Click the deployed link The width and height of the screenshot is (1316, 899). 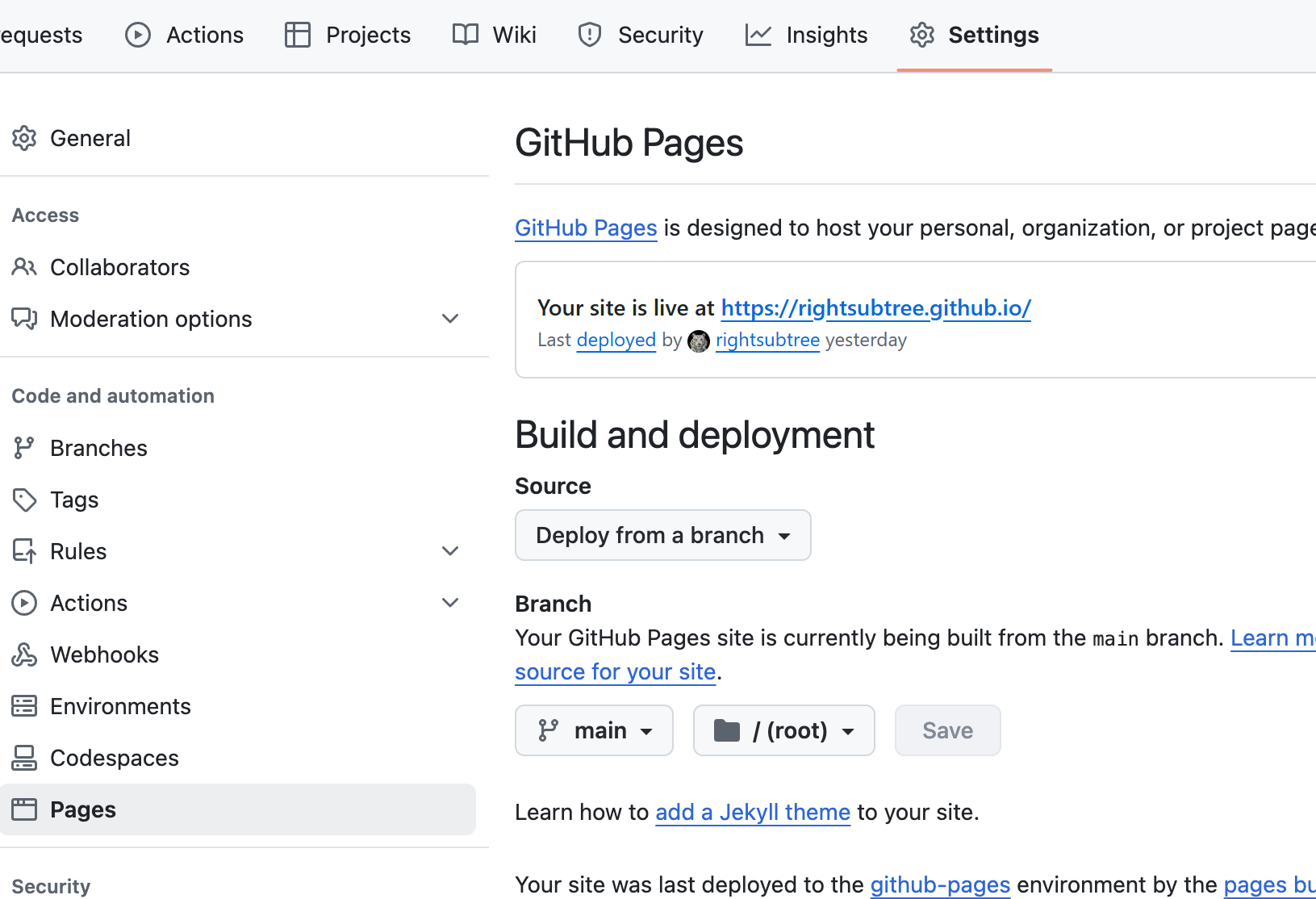tap(616, 341)
